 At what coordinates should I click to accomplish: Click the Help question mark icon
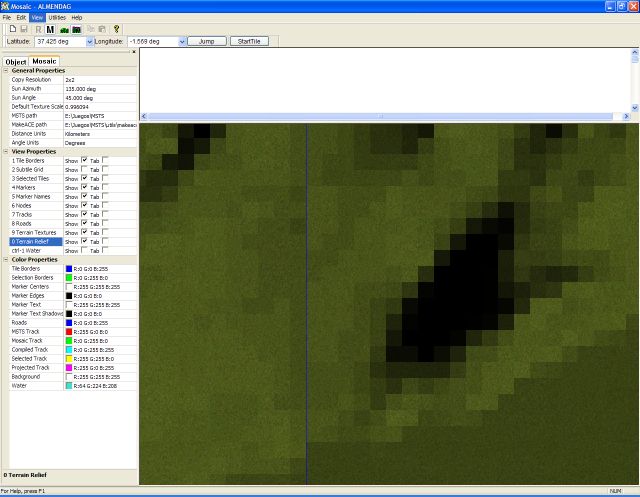tap(116, 30)
